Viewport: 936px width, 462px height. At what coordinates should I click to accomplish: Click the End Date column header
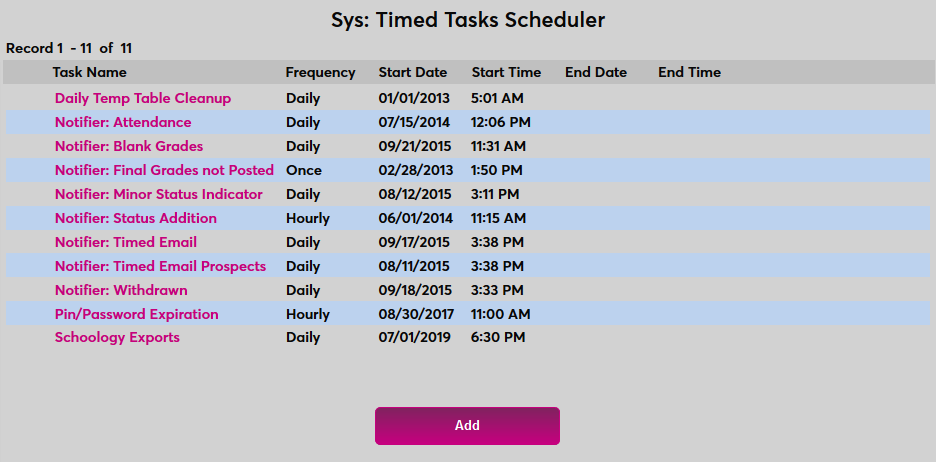[x=596, y=72]
